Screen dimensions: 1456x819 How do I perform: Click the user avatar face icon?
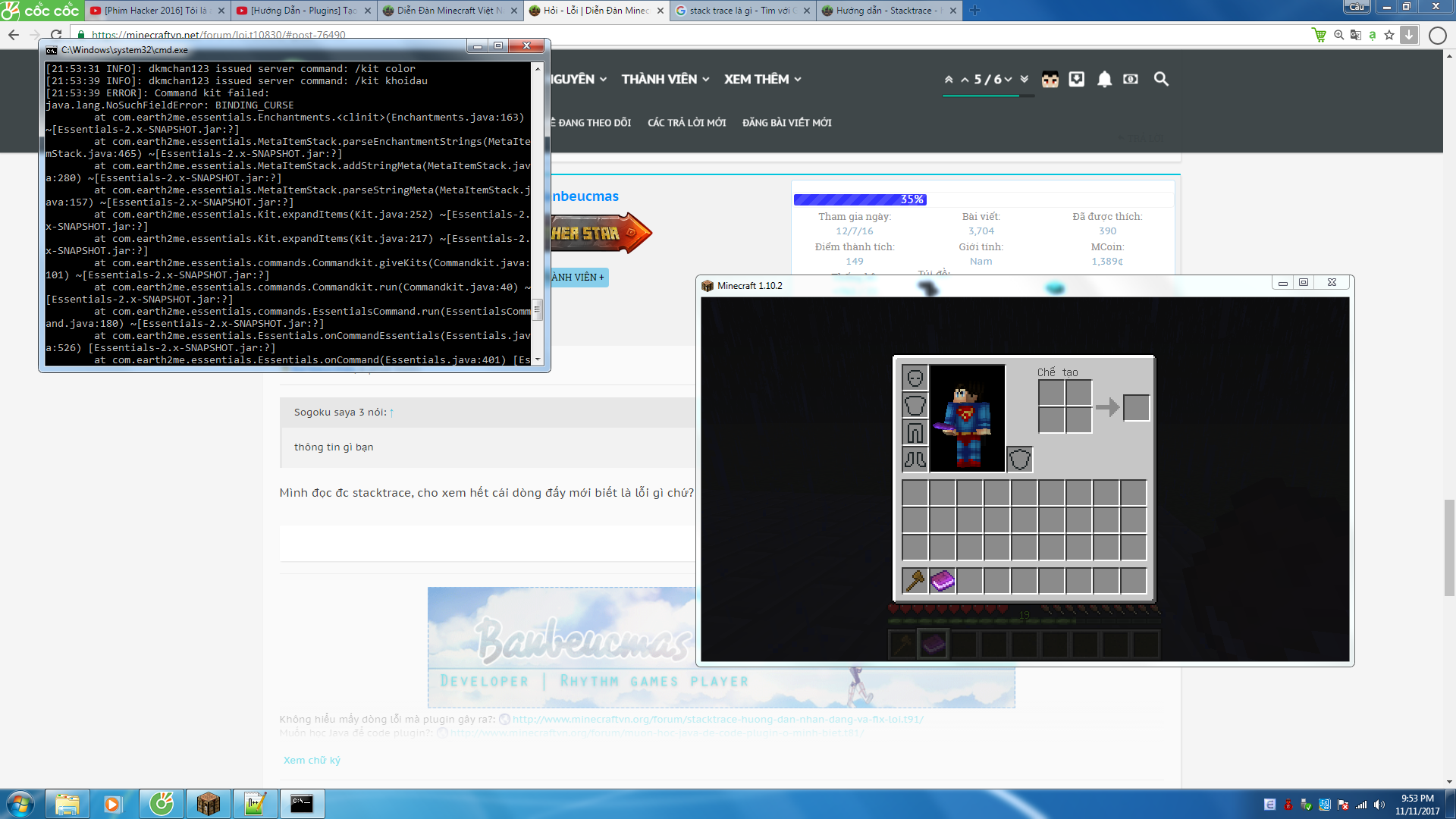[1050, 79]
